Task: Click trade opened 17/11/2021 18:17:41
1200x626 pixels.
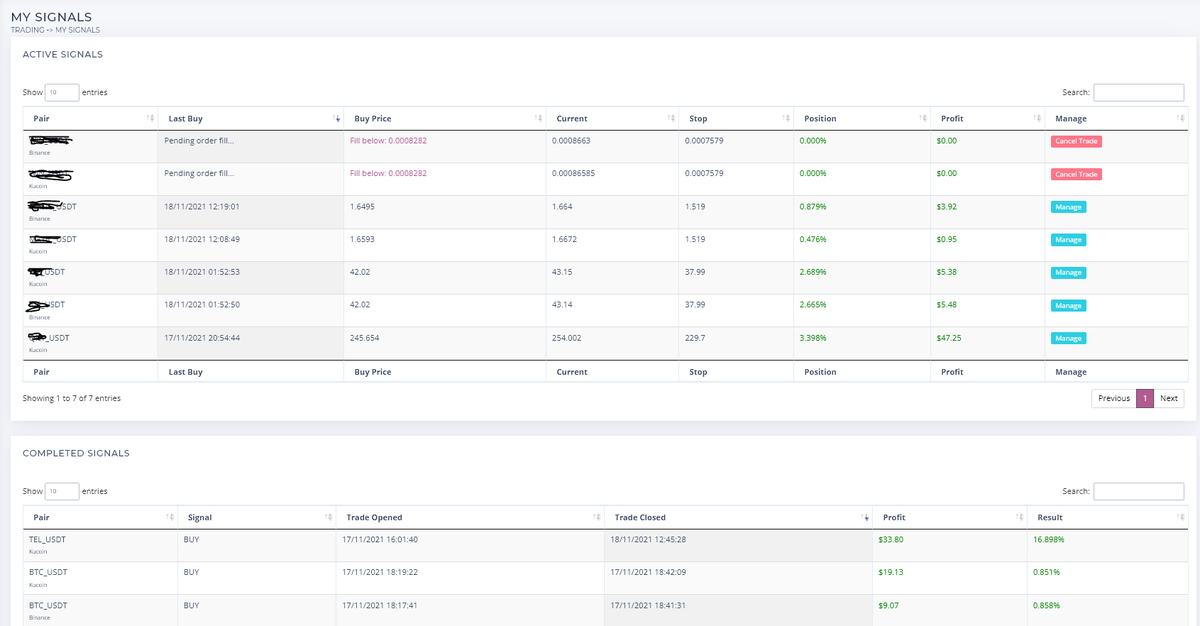Action: tap(382, 605)
